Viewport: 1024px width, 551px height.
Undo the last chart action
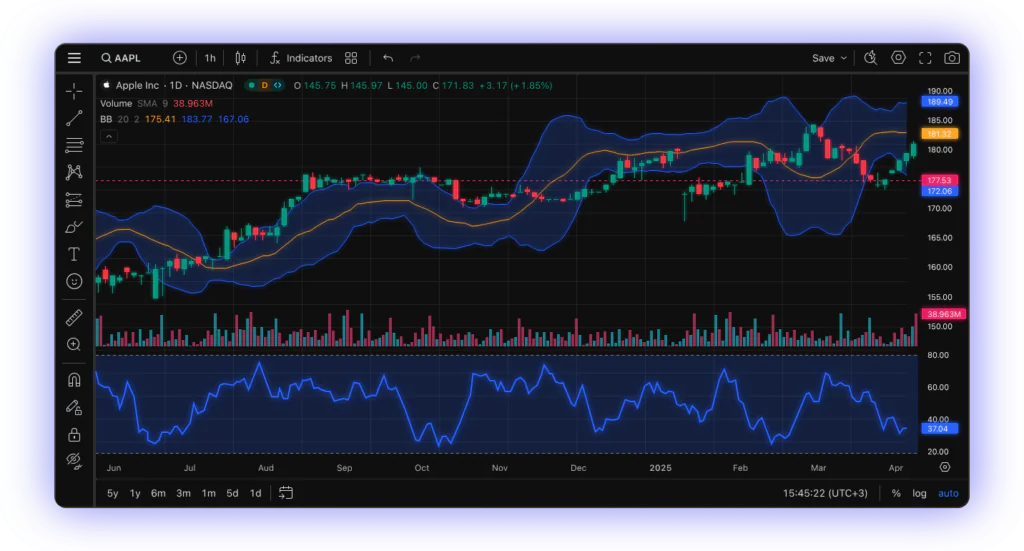[388, 58]
